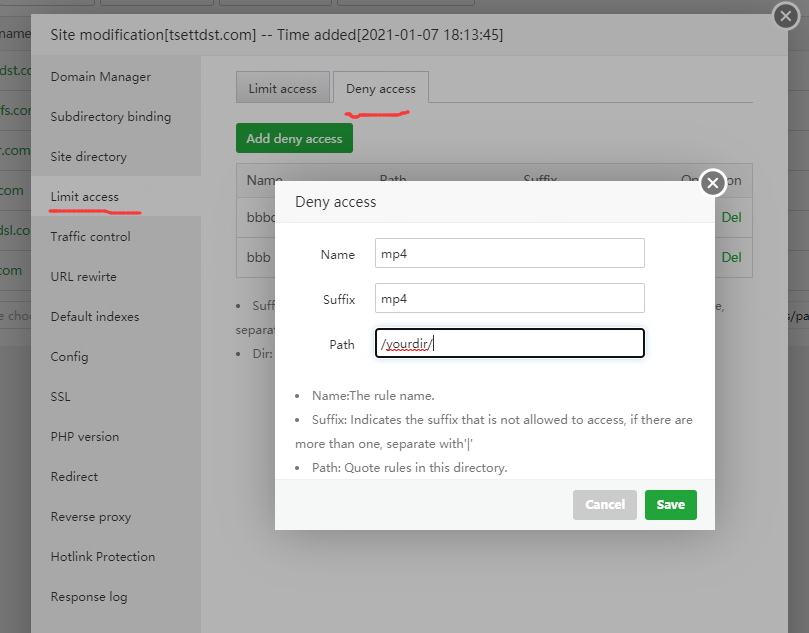Viewport: 809px width, 633px height.
Task: Focus the Name input field
Action: coord(509,254)
